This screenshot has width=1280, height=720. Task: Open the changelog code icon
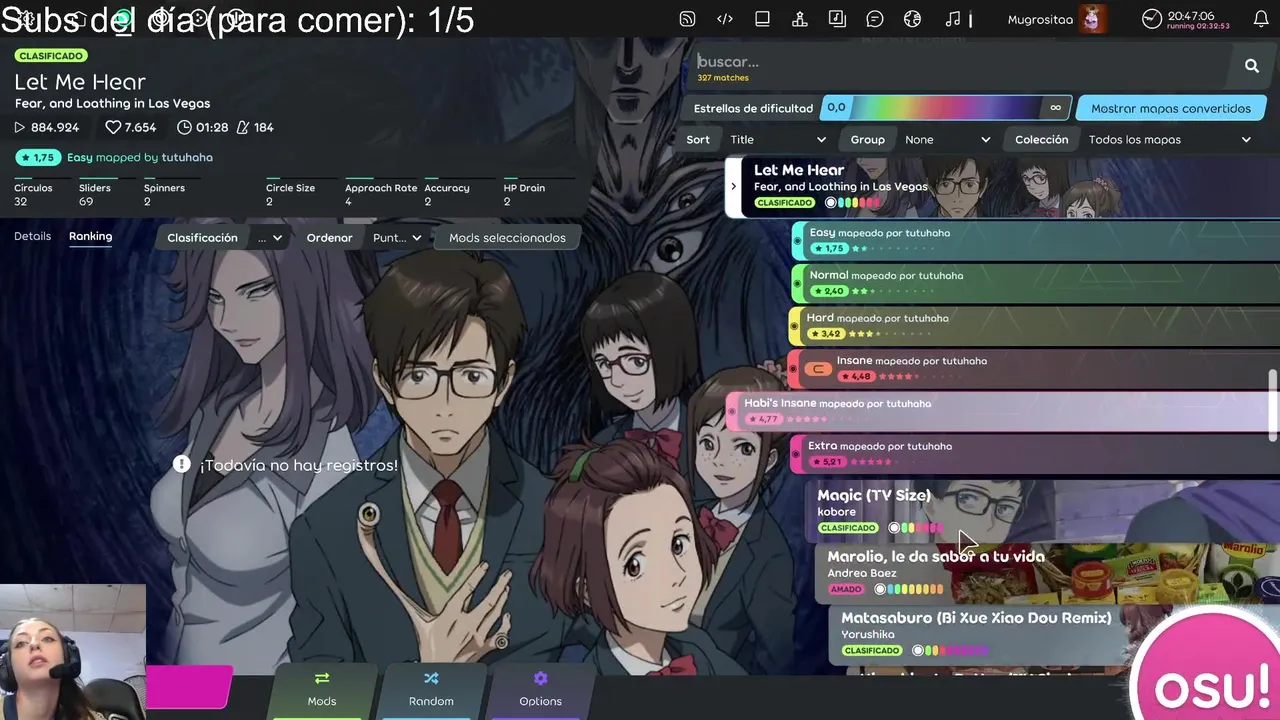point(725,19)
